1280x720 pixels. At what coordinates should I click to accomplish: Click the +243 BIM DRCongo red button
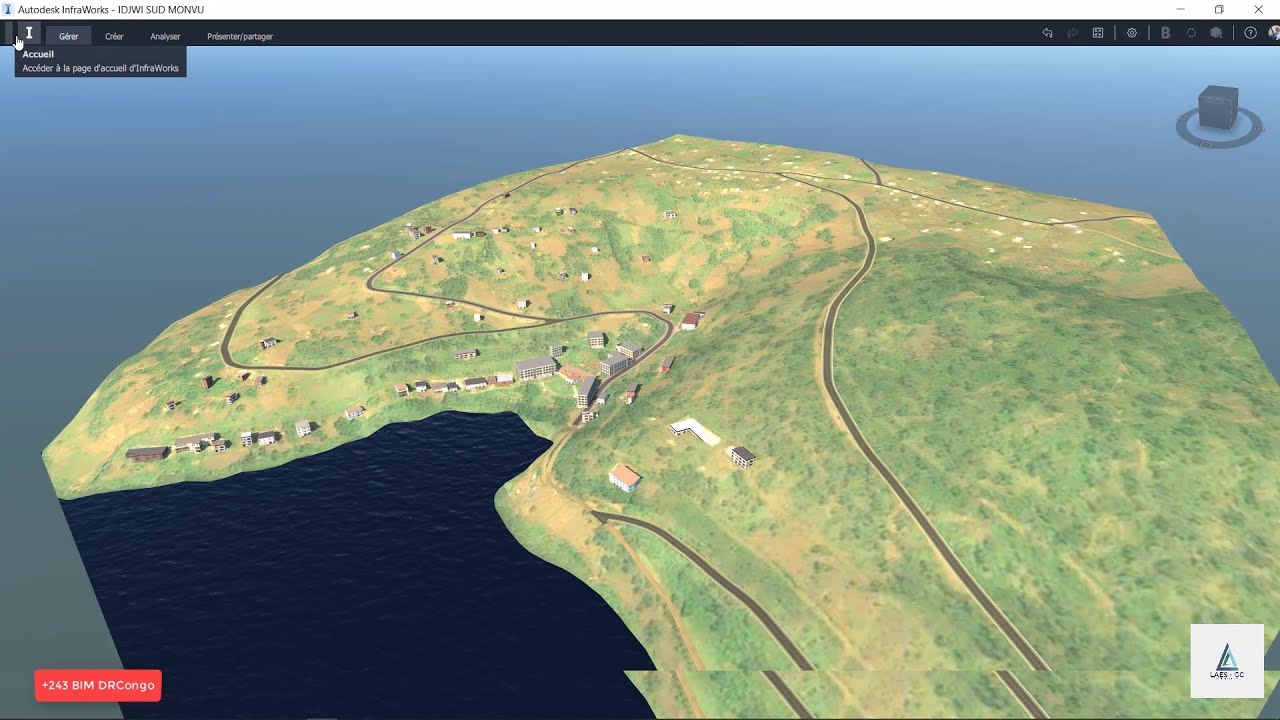click(98, 685)
